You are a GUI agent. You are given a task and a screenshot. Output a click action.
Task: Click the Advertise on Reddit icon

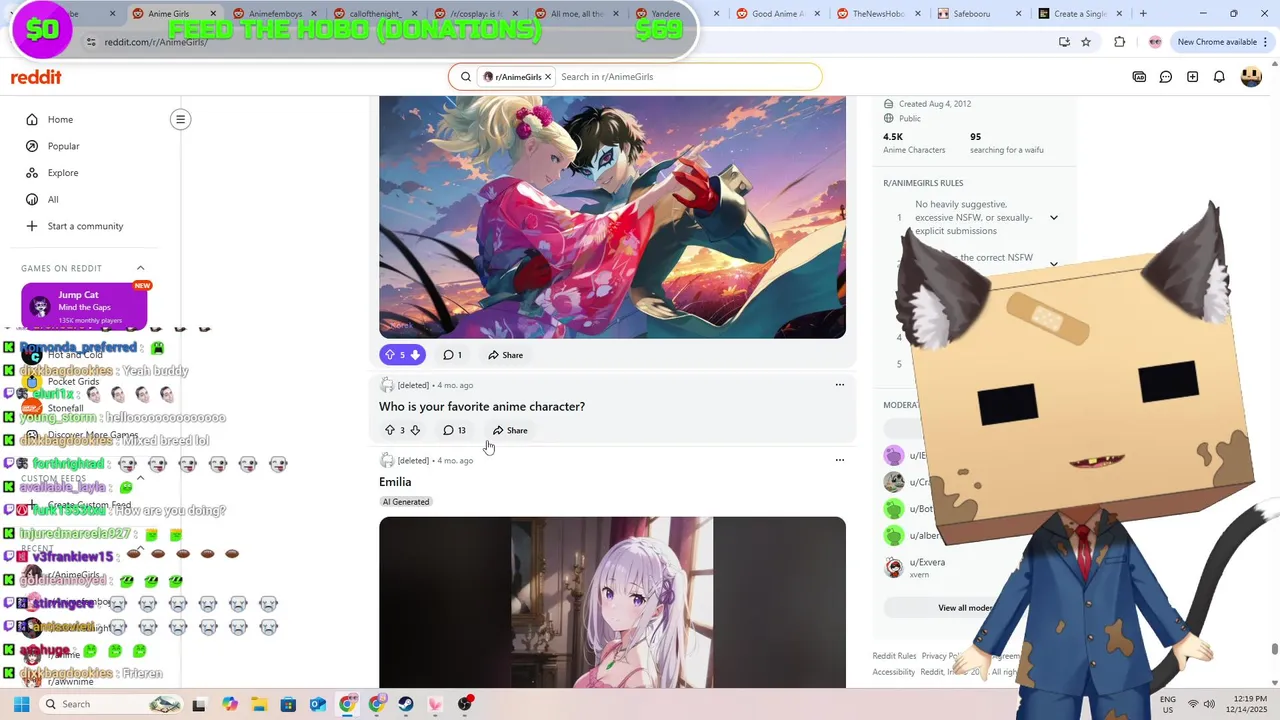(x=1139, y=77)
